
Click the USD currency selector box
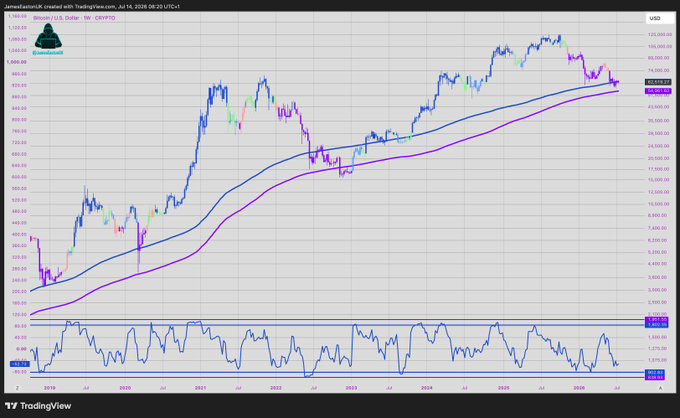click(x=660, y=18)
